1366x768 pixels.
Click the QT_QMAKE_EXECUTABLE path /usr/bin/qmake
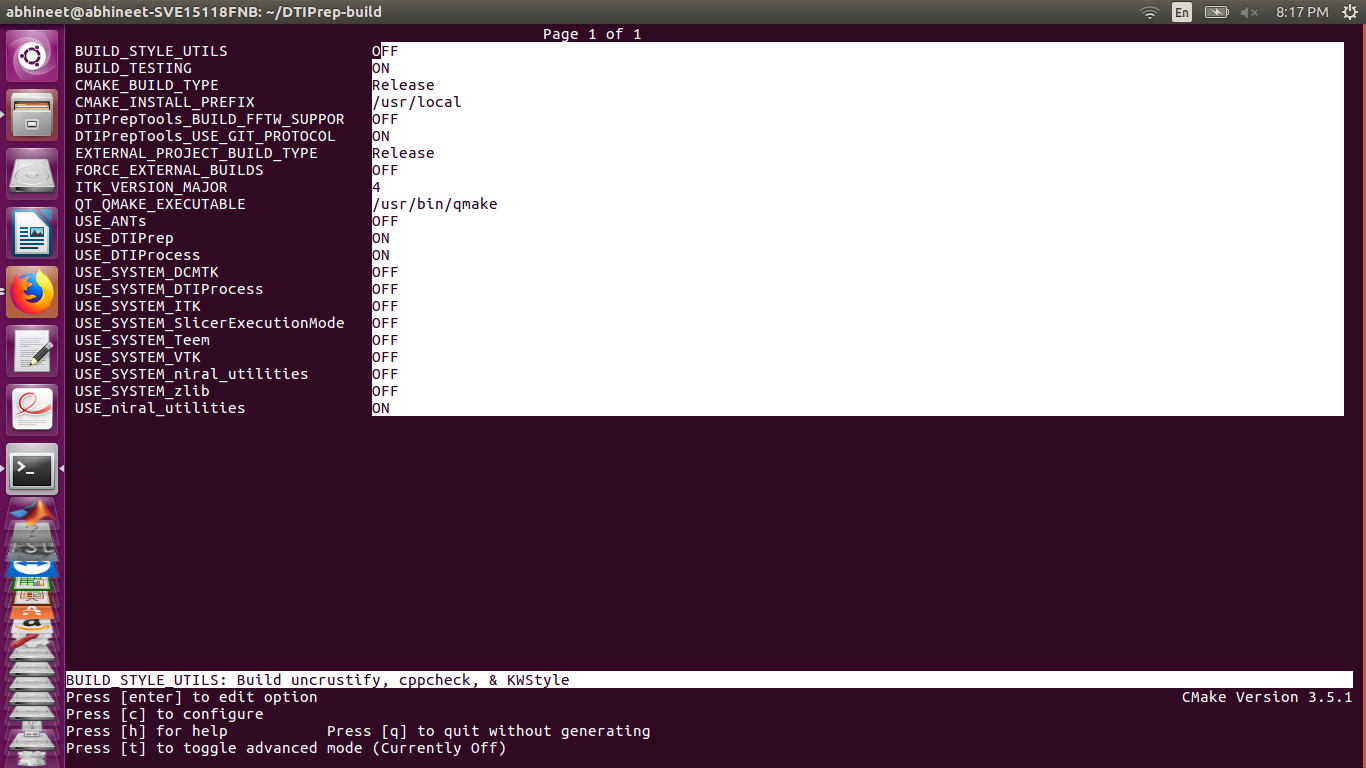click(x=434, y=204)
